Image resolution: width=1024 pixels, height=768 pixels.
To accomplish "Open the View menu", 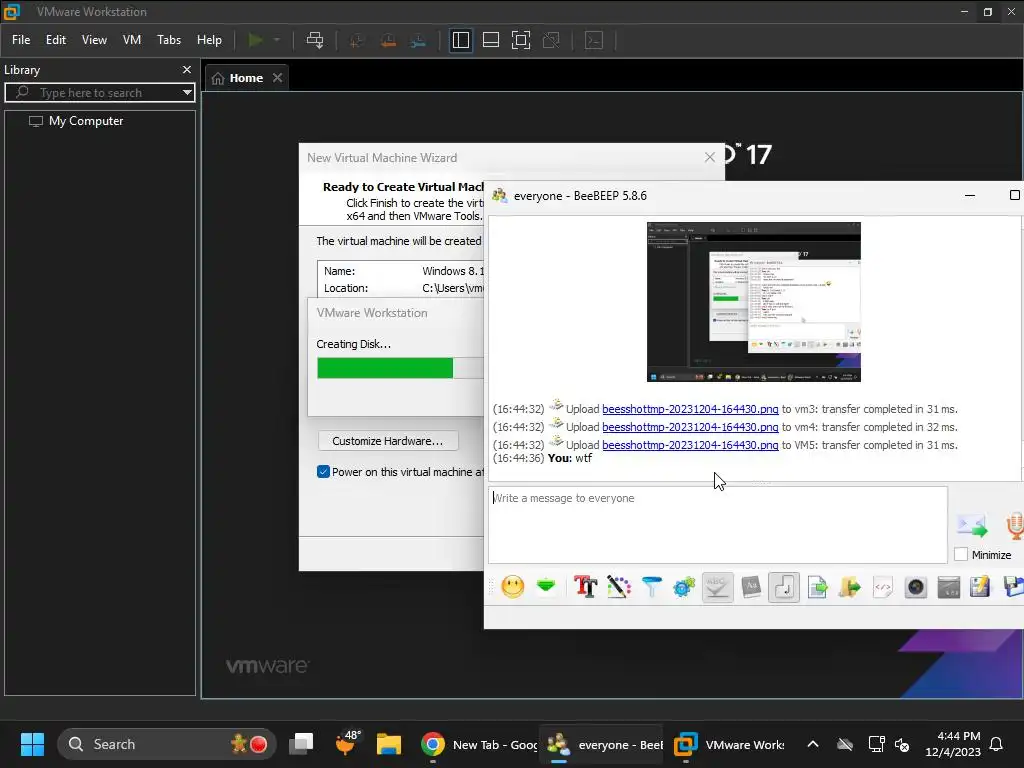I will [94, 40].
